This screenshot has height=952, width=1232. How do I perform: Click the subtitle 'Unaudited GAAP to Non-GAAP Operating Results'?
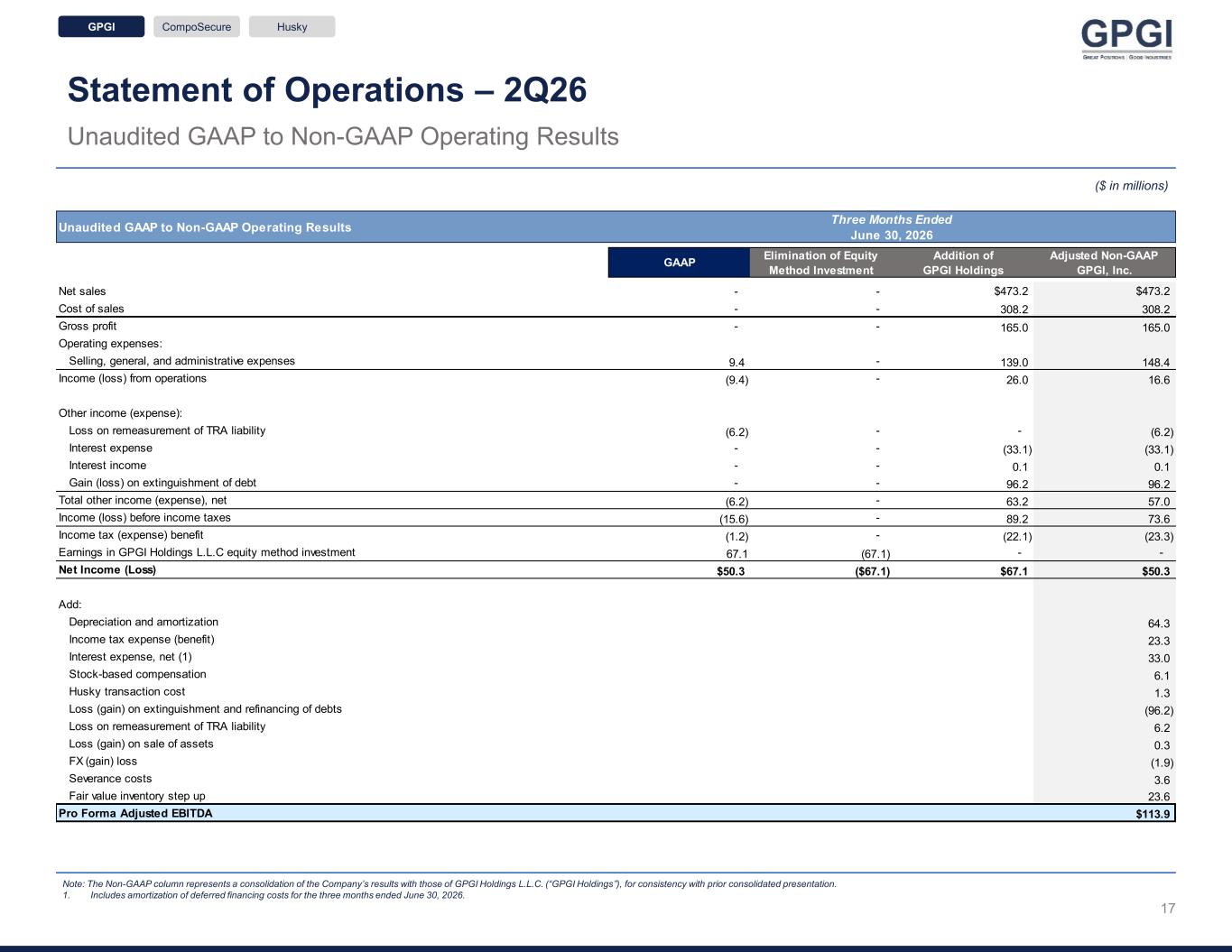pos(343,137)
